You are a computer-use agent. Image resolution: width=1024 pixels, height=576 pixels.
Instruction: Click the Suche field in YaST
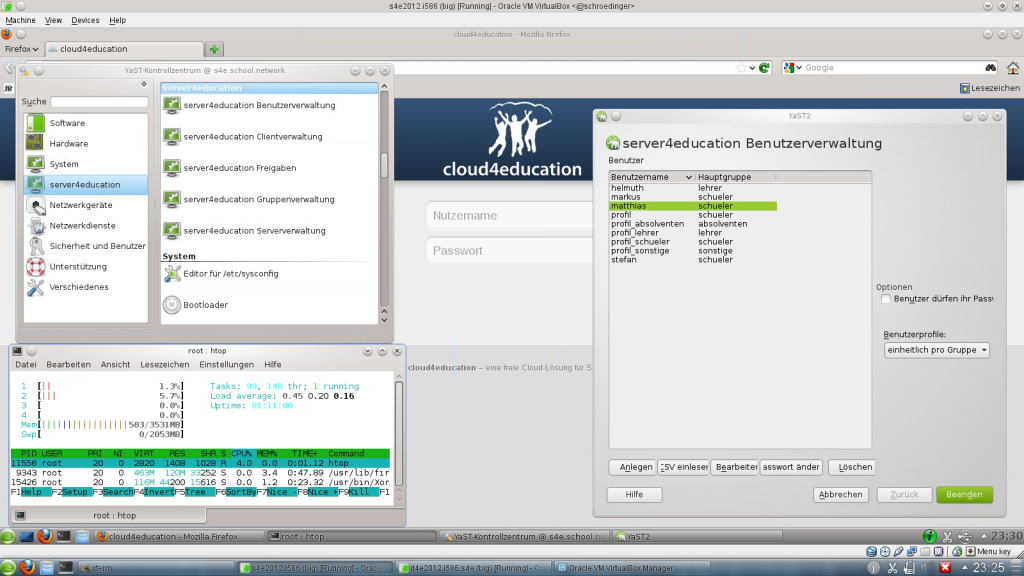(99, 101)
